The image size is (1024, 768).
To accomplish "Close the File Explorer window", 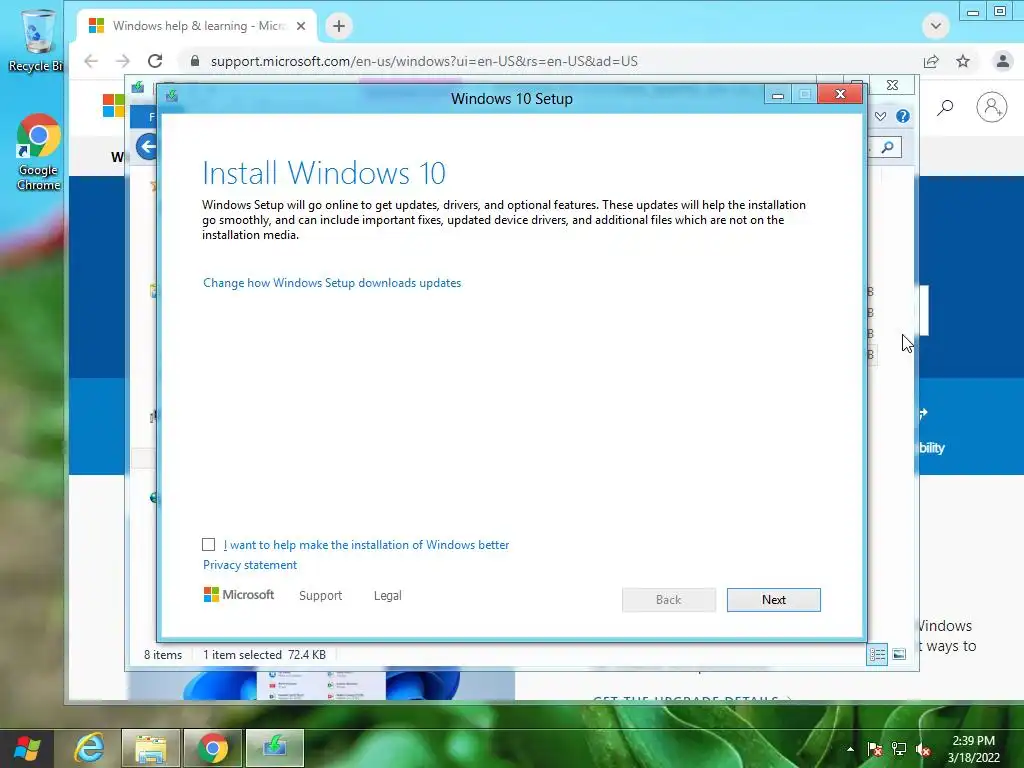I will coord(892,85).
